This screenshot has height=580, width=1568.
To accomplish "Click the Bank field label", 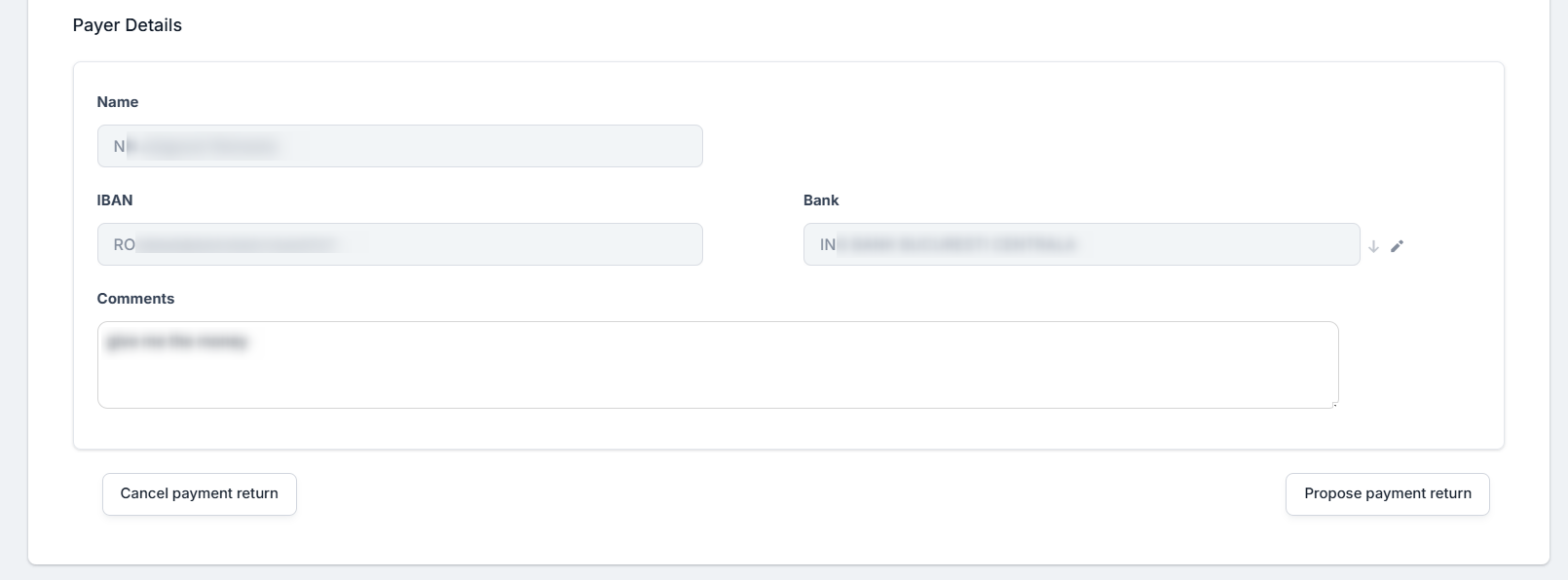I will coord(821,200).
